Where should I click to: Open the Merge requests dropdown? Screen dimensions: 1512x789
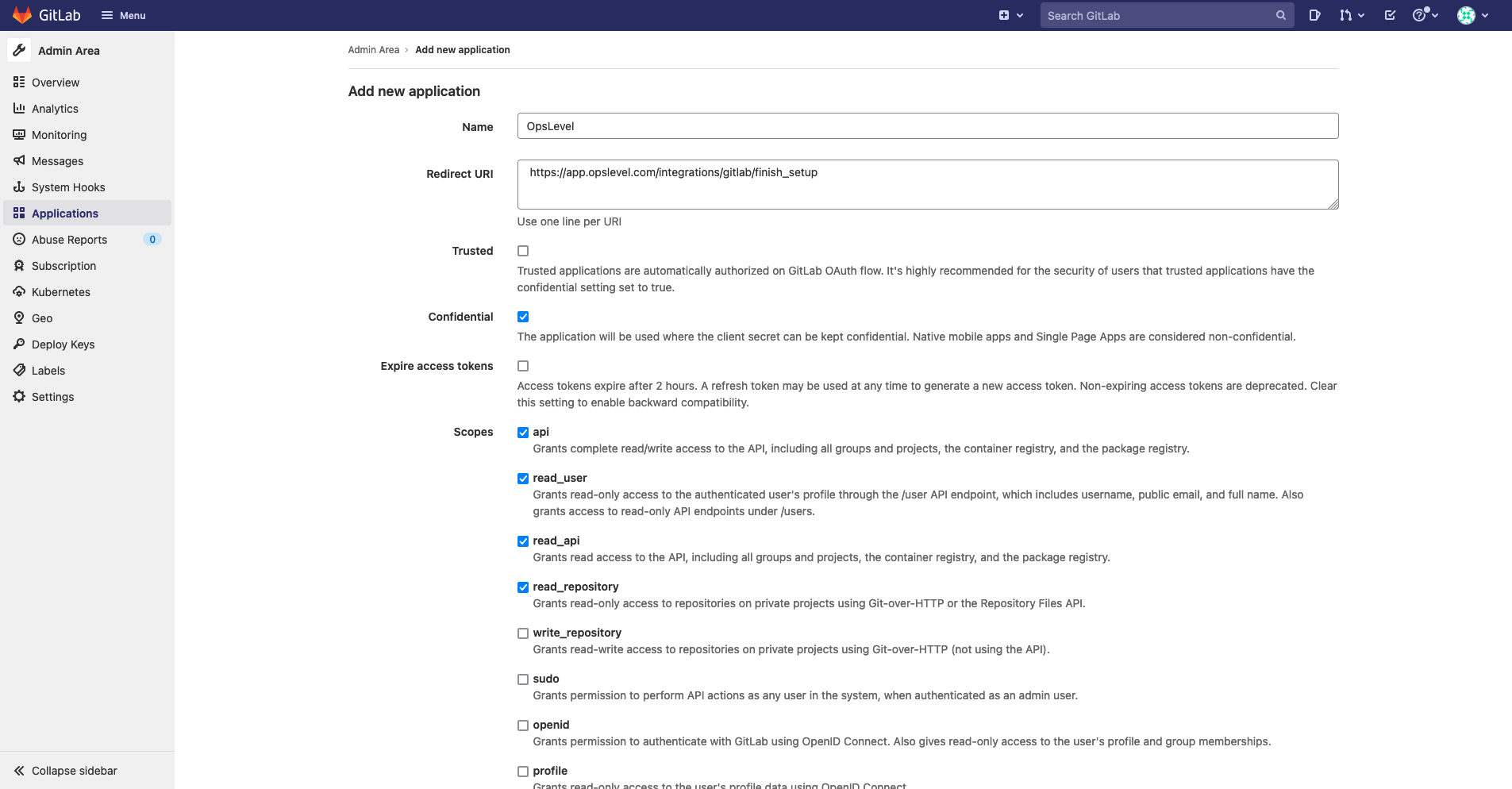pyautogui.click(x=1352, y=15)
